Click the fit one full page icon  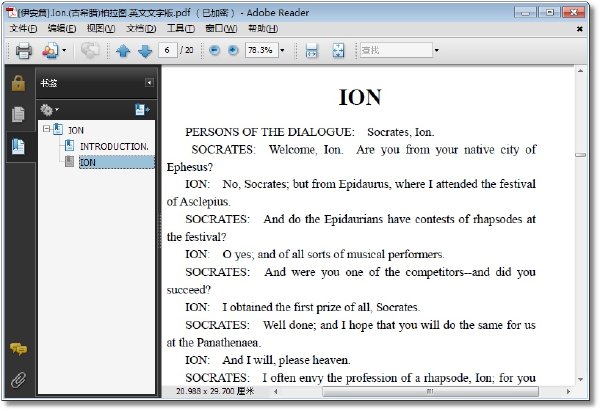click(338, 51)
